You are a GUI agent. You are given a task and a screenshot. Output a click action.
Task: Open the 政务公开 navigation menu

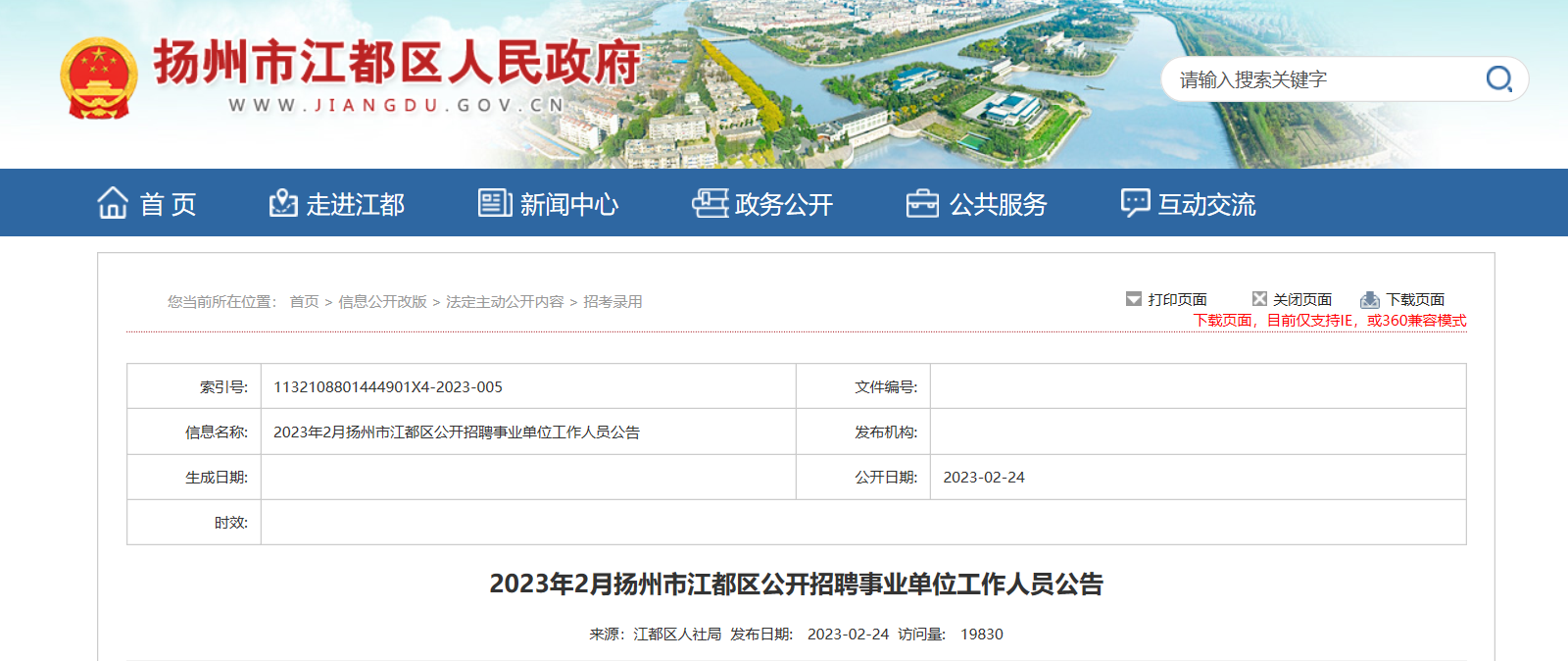pyautogui.click(x=784, y=204)
